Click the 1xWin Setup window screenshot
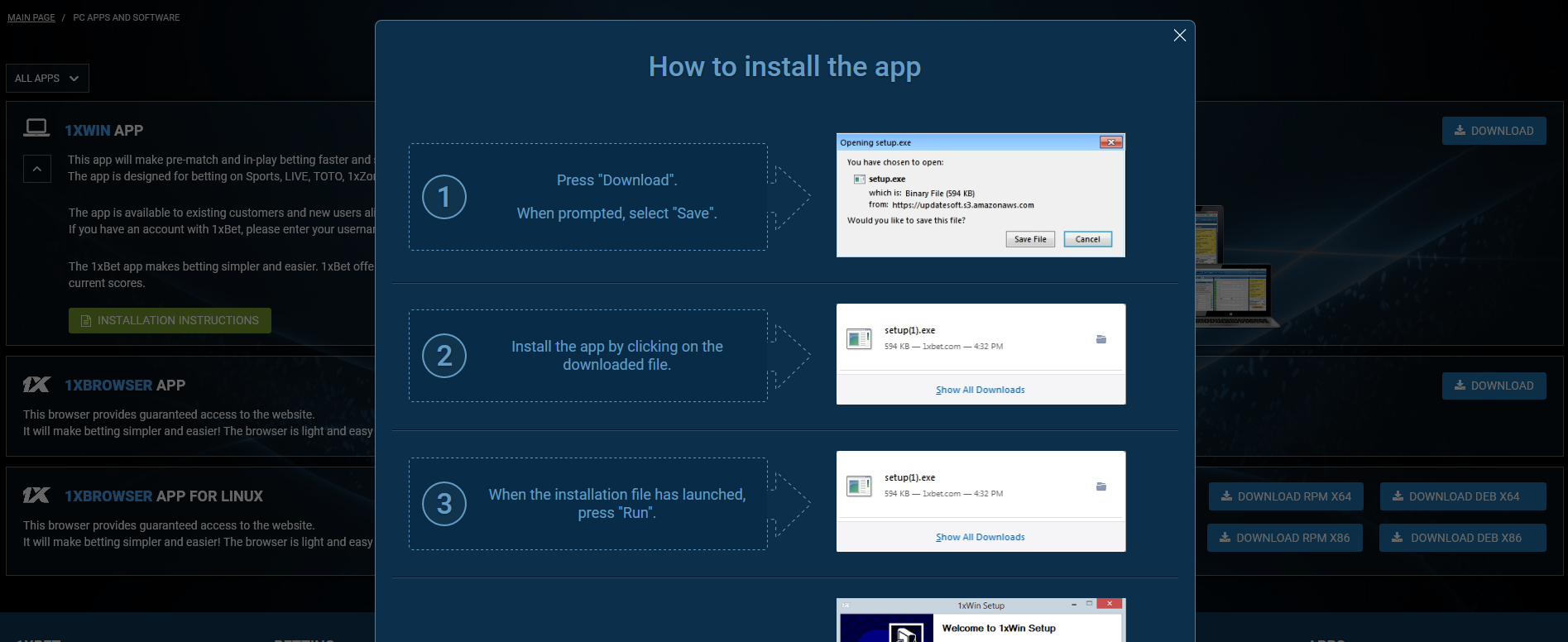This screenshot has width=1568, height=642. coord(981,620)
